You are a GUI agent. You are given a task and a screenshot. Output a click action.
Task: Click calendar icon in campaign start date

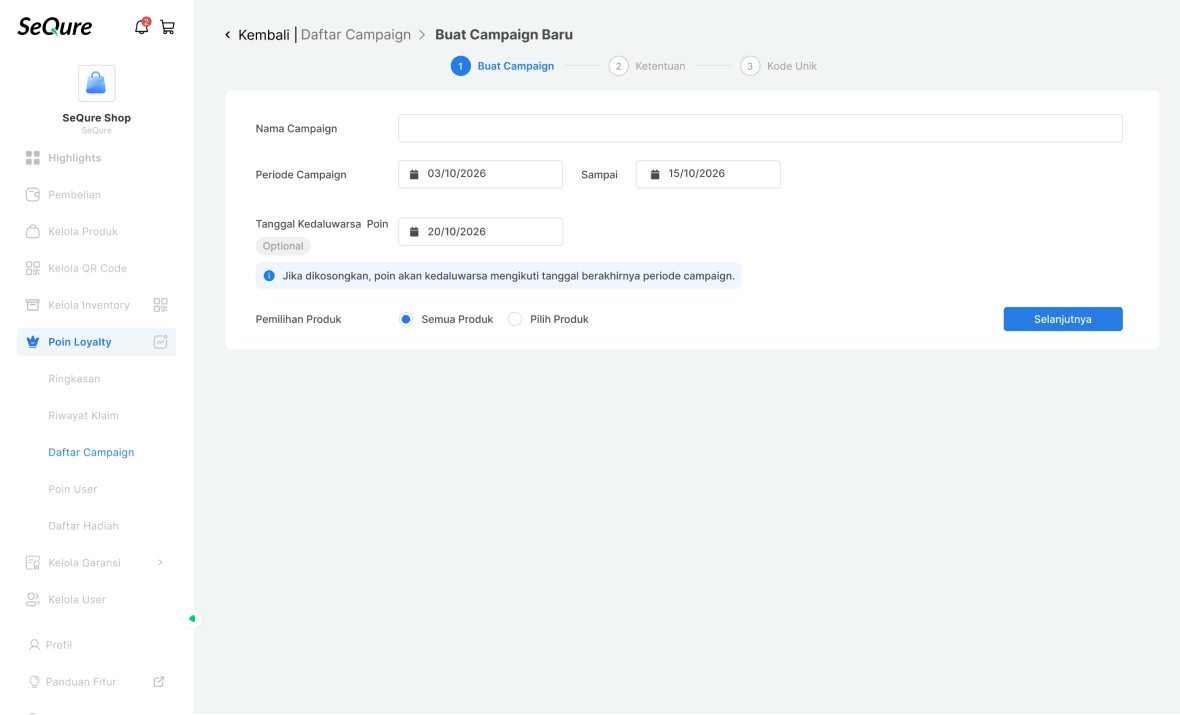tap(414, 174)
